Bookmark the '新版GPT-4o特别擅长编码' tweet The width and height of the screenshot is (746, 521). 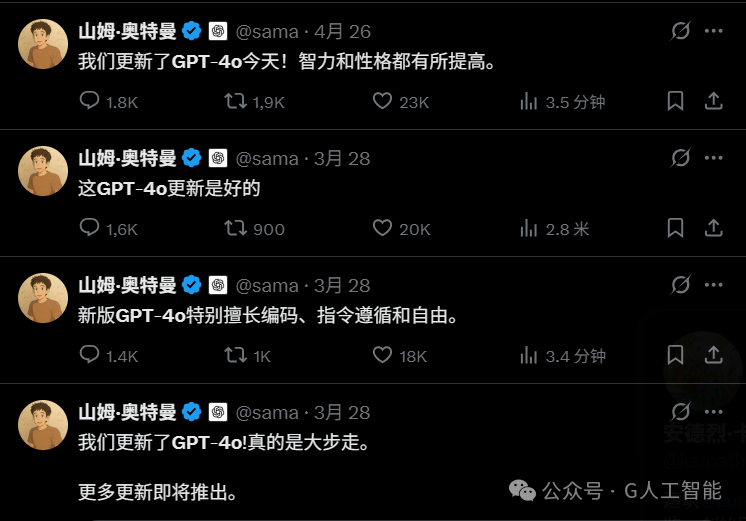[675, 355]
